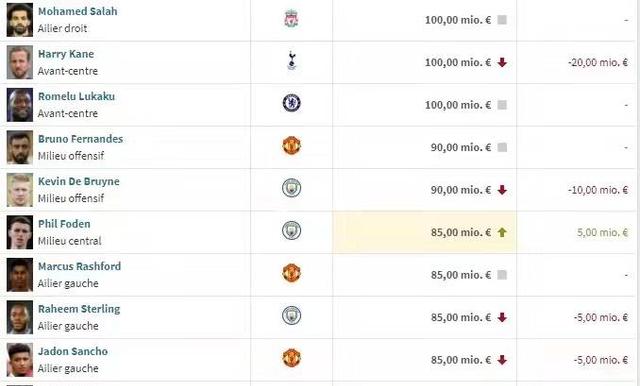640x386 pixels.
Task: Open the Chelsea crest in Lukaku's row
Action: click(291, 103)
